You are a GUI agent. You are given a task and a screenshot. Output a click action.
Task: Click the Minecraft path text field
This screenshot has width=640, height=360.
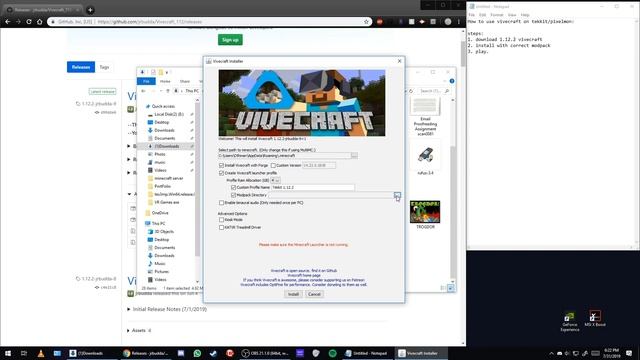point(284,156)
